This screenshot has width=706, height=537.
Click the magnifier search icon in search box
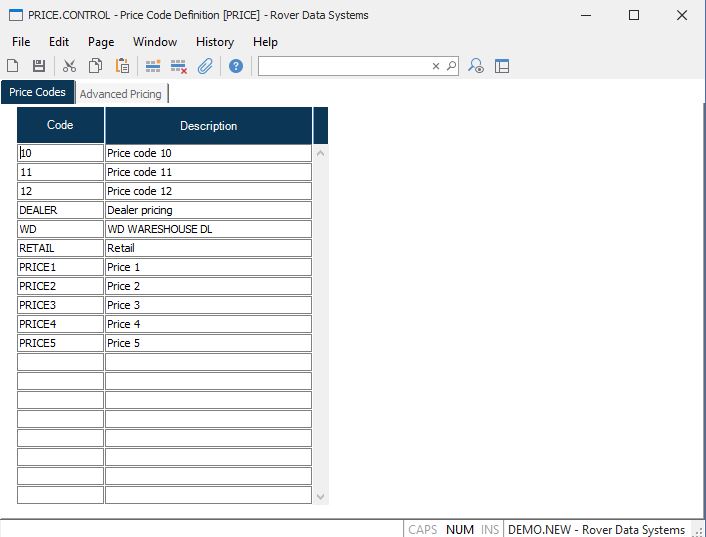coord(451,66)
